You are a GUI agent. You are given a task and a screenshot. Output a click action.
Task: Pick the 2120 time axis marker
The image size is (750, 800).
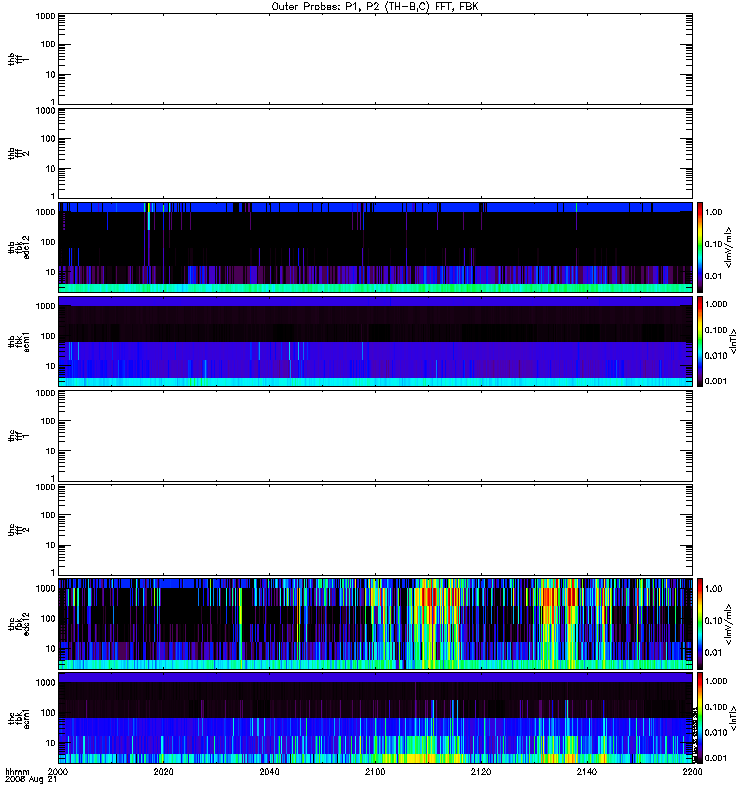[481, 773]
